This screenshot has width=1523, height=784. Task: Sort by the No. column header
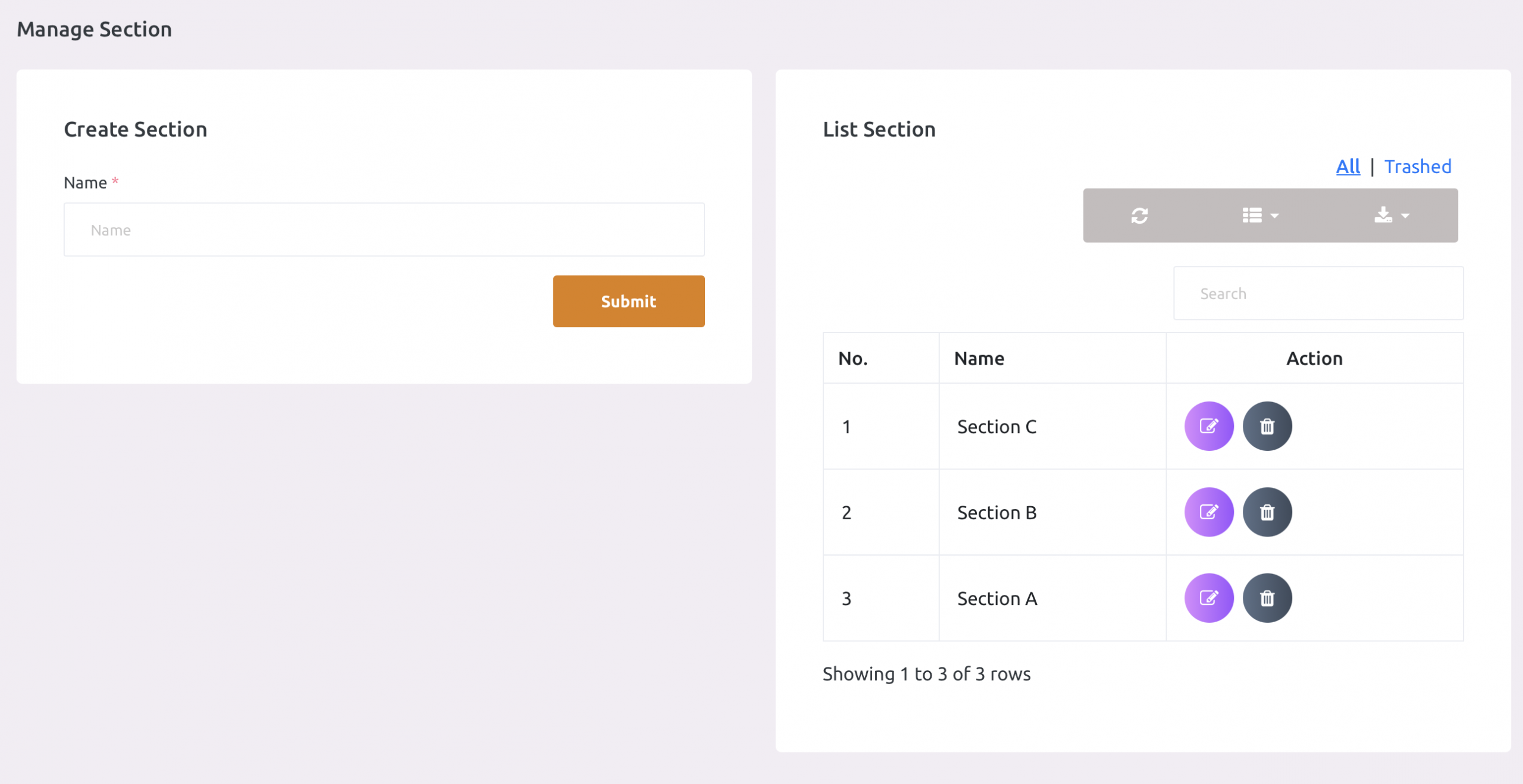853,358
